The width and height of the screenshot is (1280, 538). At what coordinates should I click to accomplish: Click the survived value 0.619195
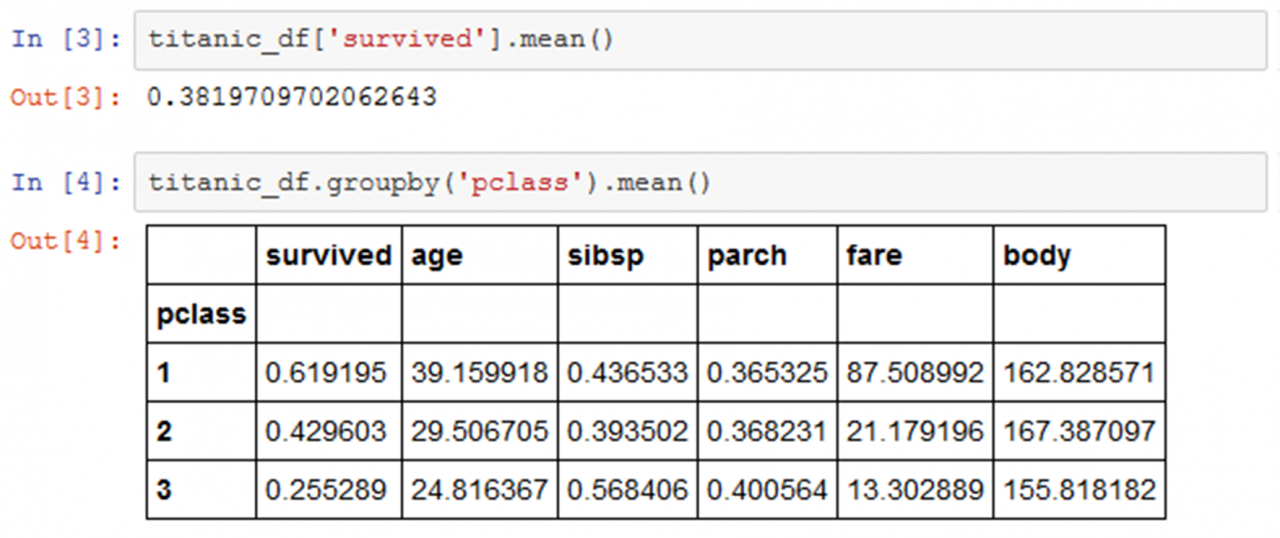coord(326,374)
